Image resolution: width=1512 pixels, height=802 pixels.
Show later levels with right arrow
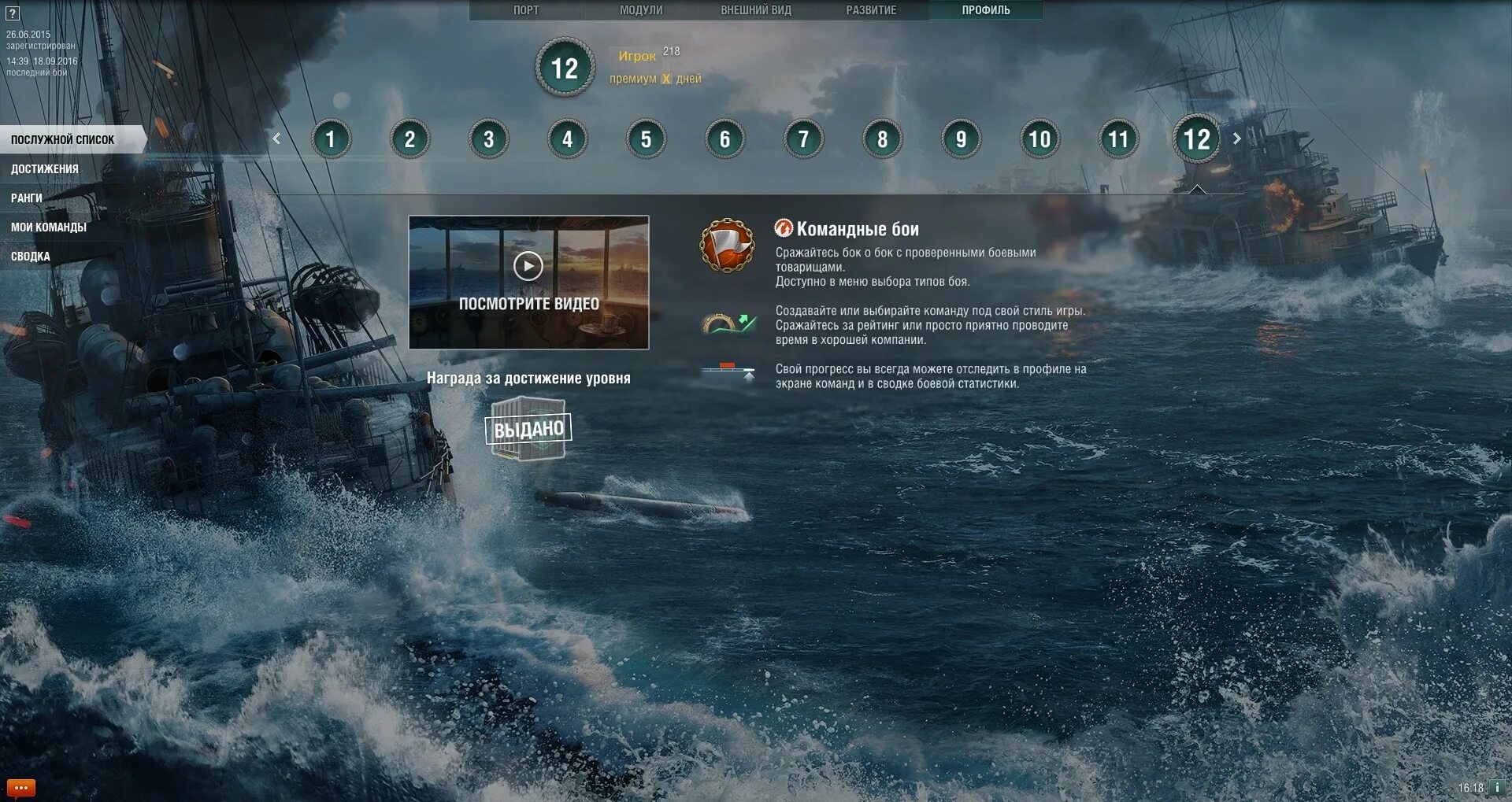[1236, 139]
